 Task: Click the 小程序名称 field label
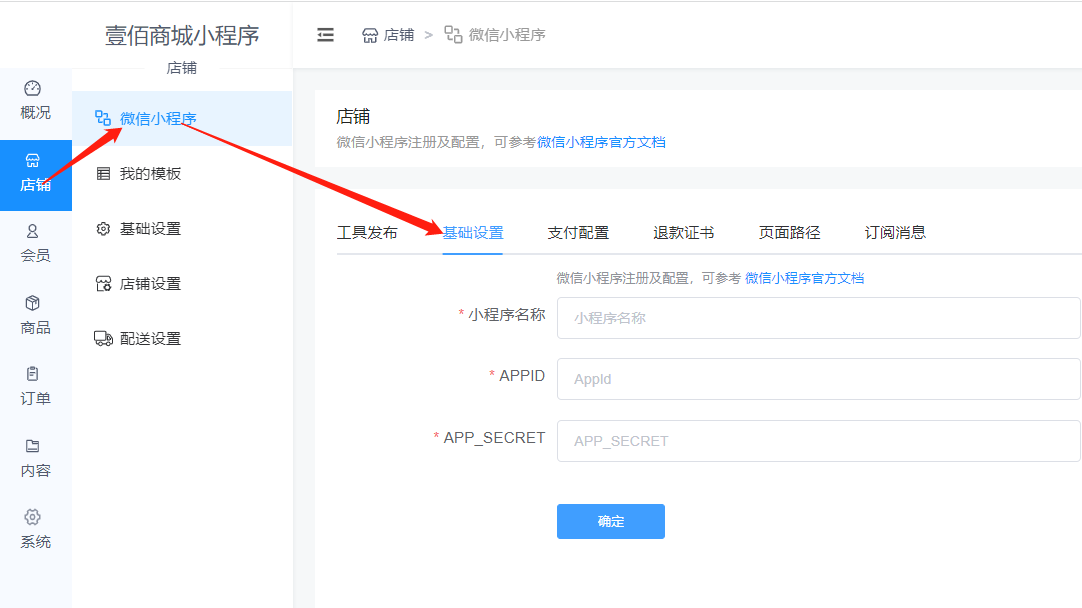coord(506,315)
